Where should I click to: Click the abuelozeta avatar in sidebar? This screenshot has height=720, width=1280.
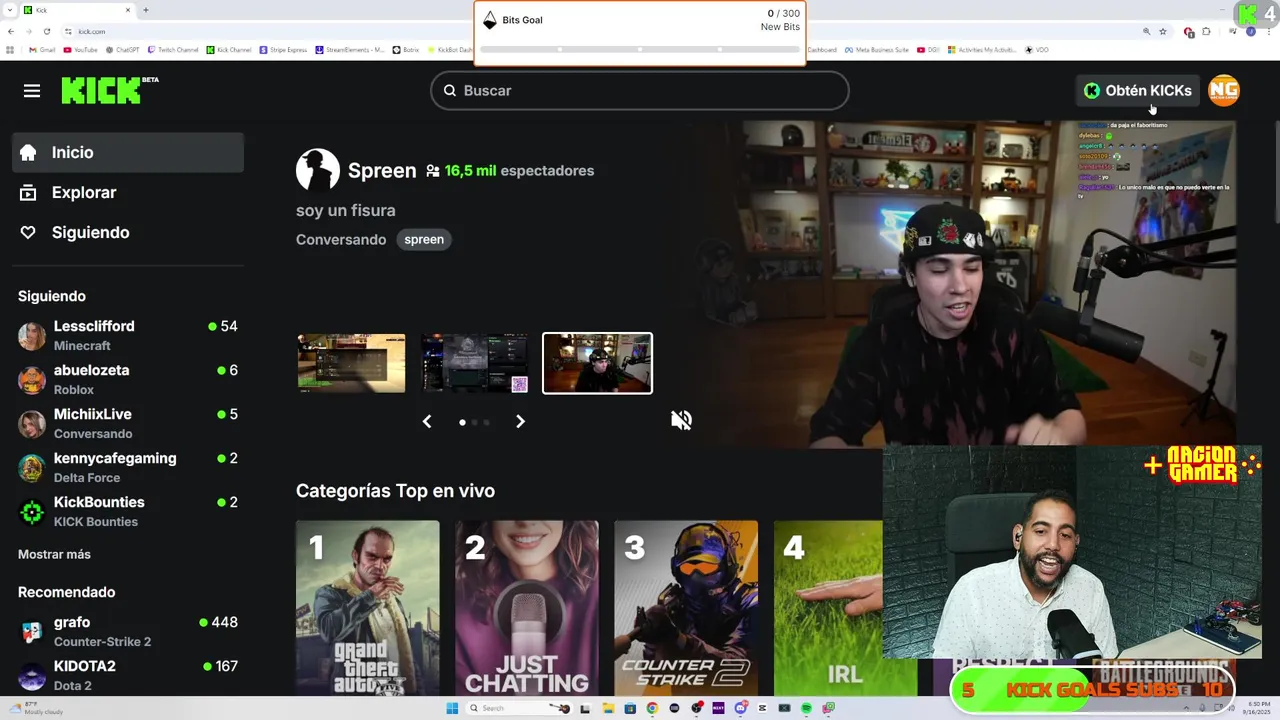pos(32,380)
